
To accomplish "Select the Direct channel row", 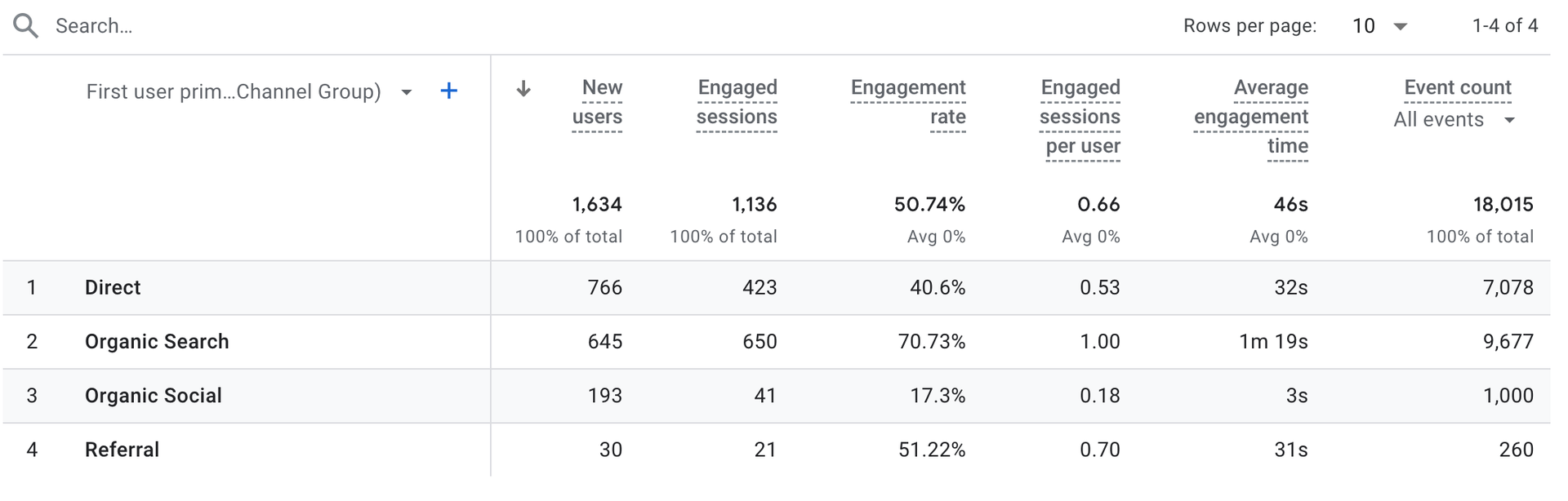I will [113, 287].
